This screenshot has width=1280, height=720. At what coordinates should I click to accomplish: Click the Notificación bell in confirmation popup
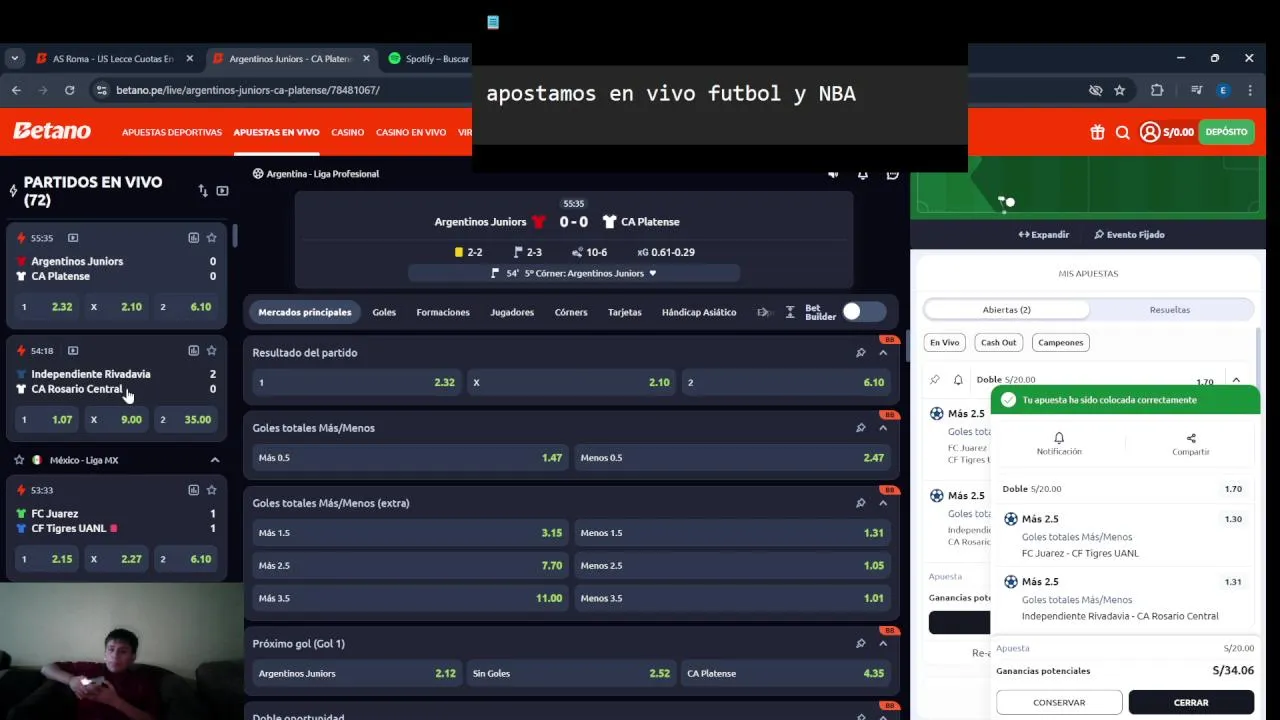point(1059,443)
